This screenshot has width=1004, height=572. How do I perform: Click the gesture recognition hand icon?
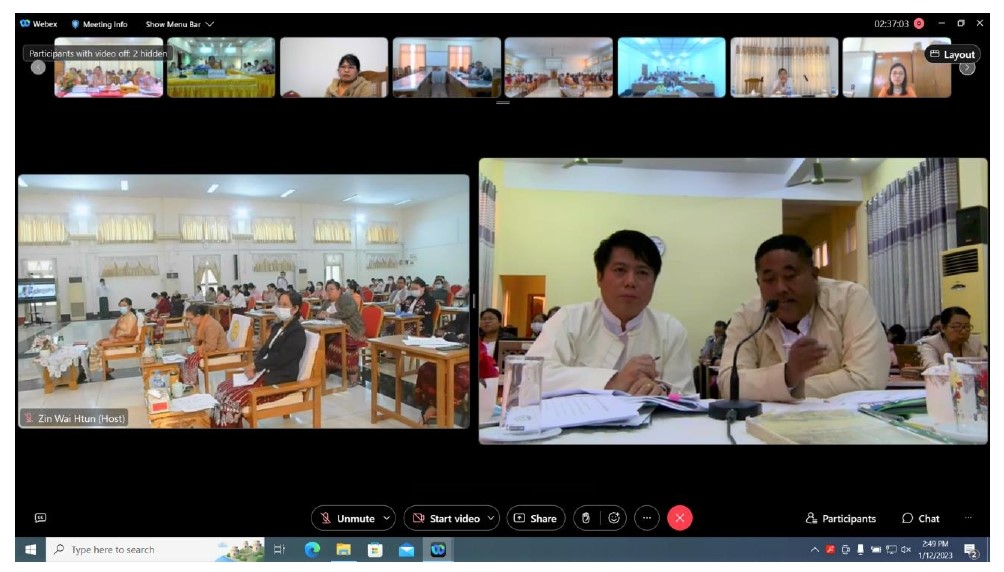(586, 518)
